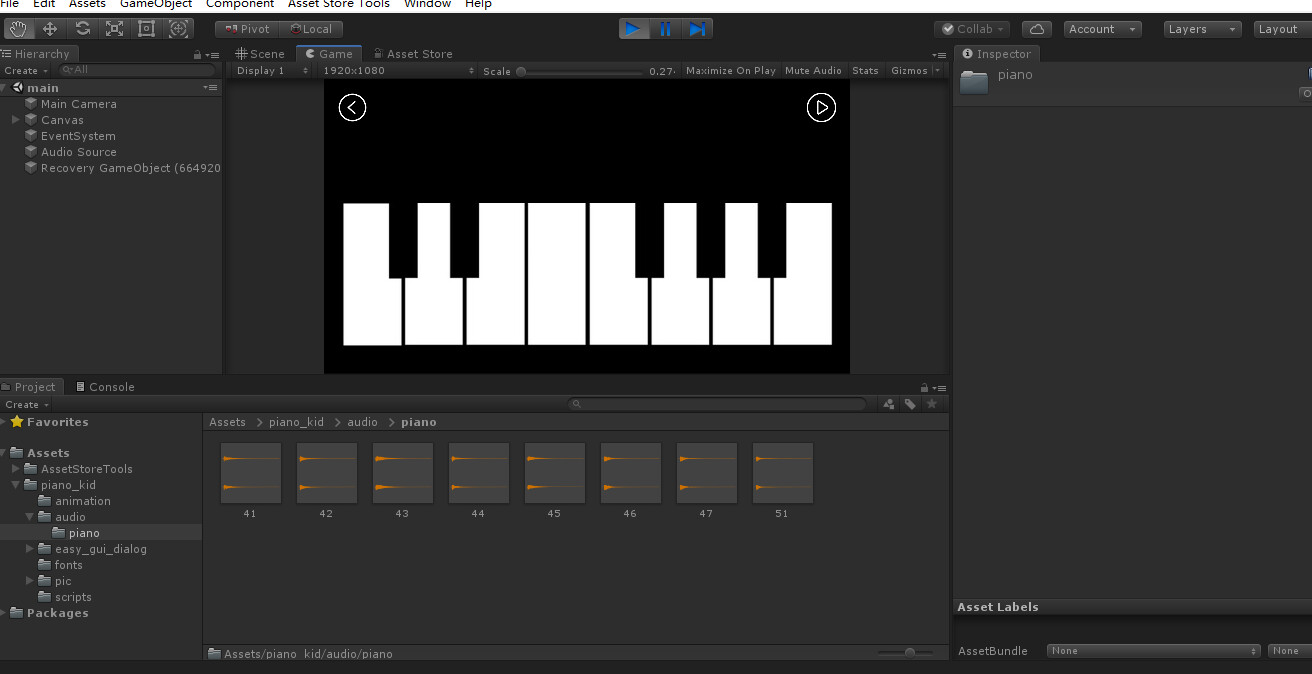Select the Rect transform tool
1312x674 pixels.
[x=146, y=28]
